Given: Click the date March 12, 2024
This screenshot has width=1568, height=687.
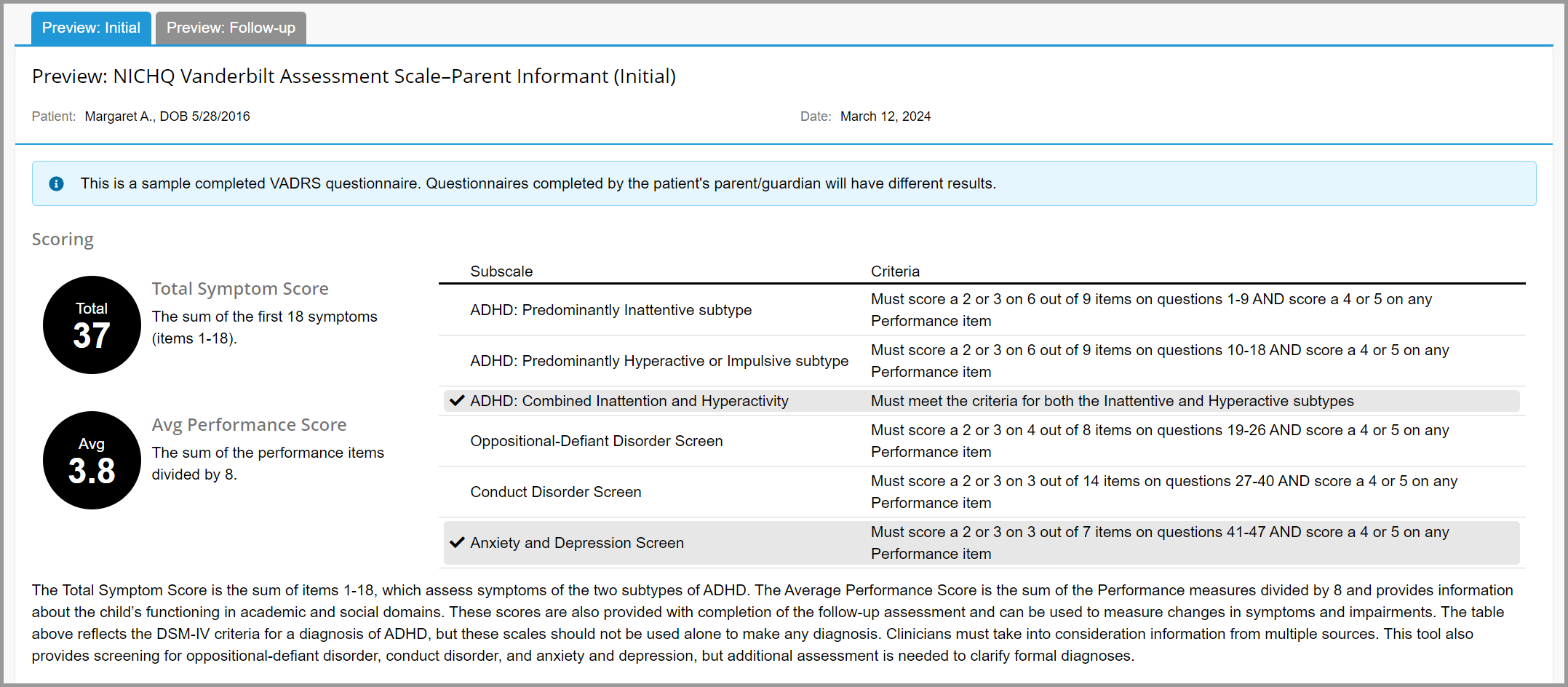Looking at the screenshot, I should click(886, 116).
